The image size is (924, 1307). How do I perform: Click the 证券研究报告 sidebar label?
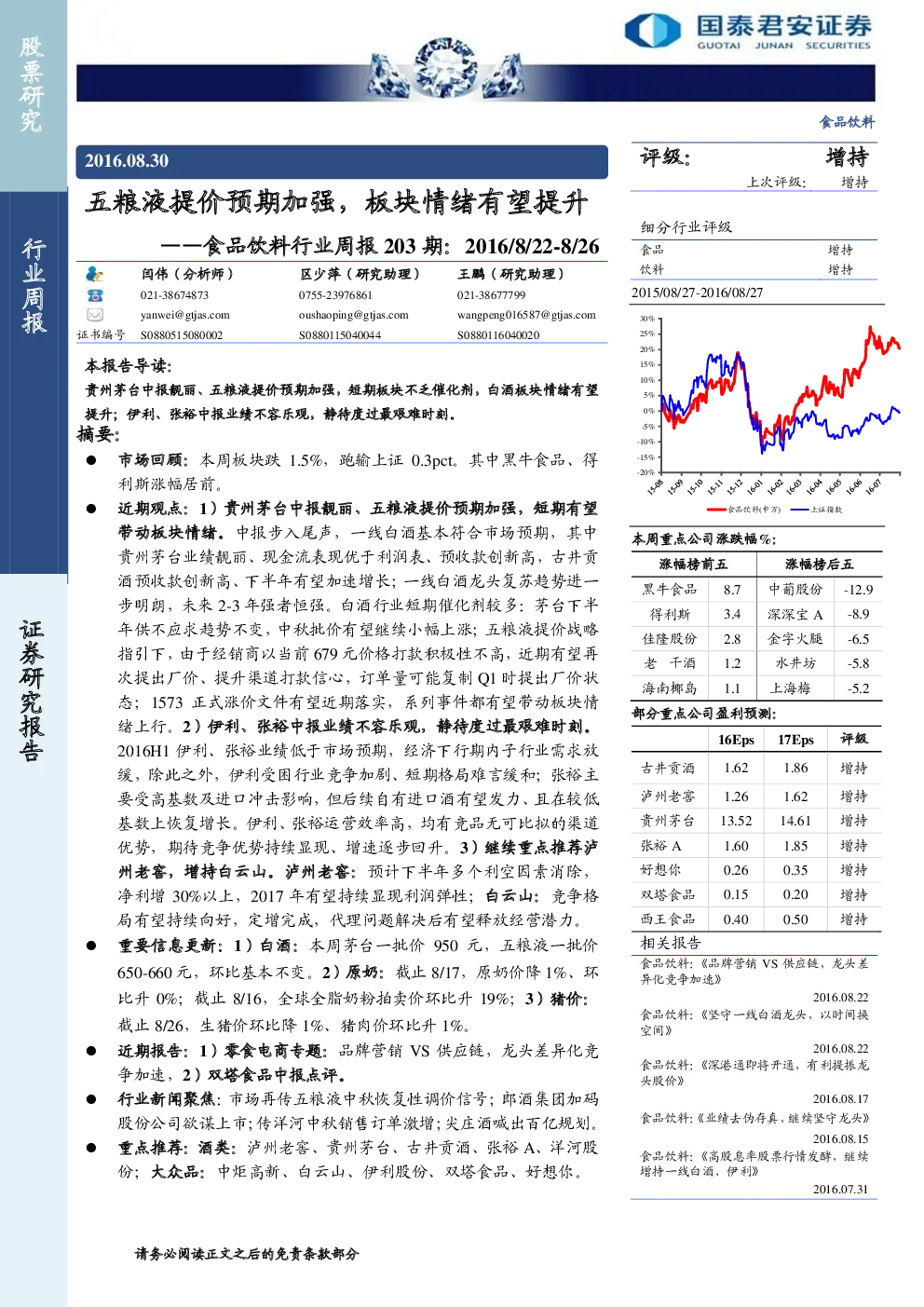click(x=32, y=690)
